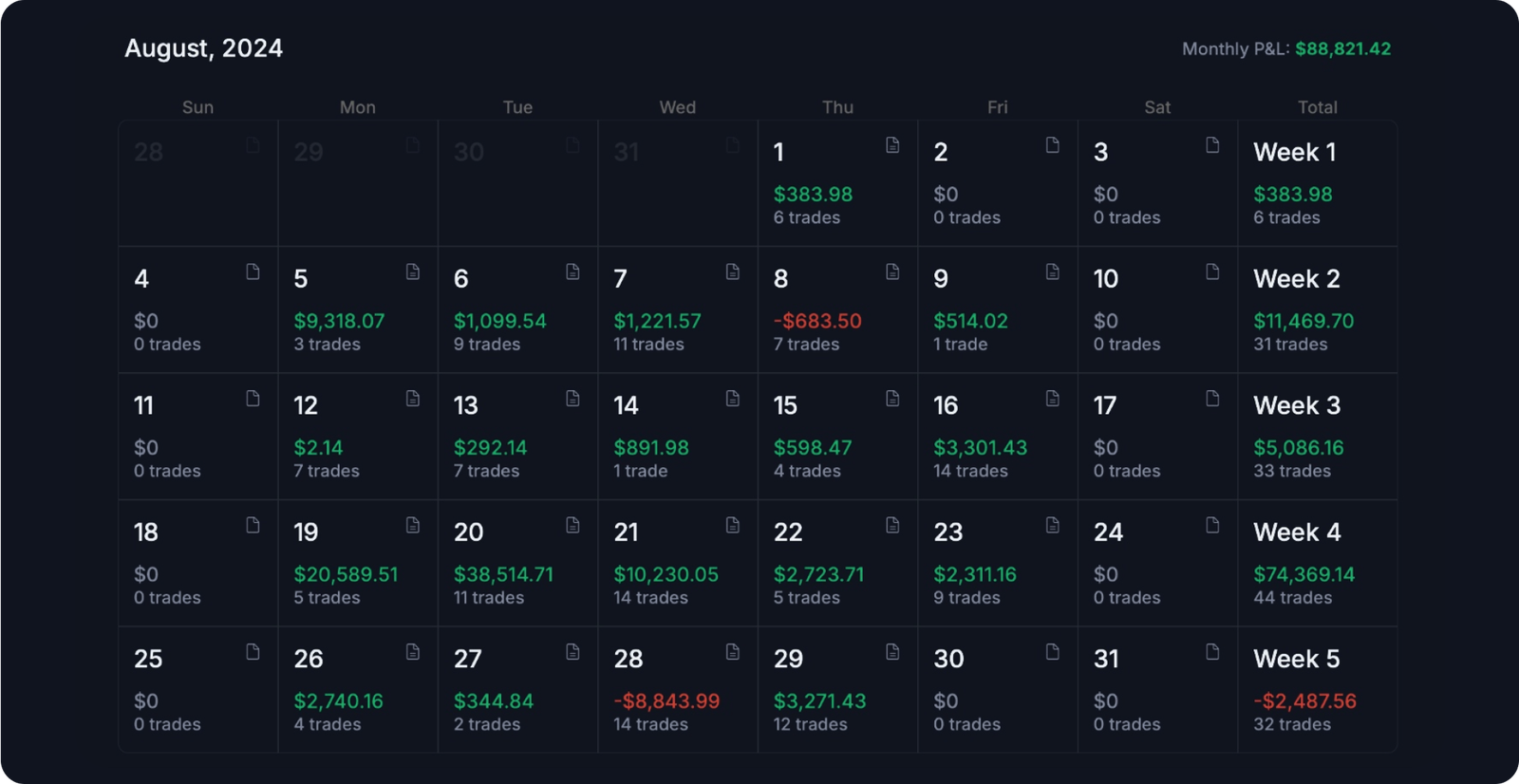Click the document icon on August 14

click(x=733, y=399)
